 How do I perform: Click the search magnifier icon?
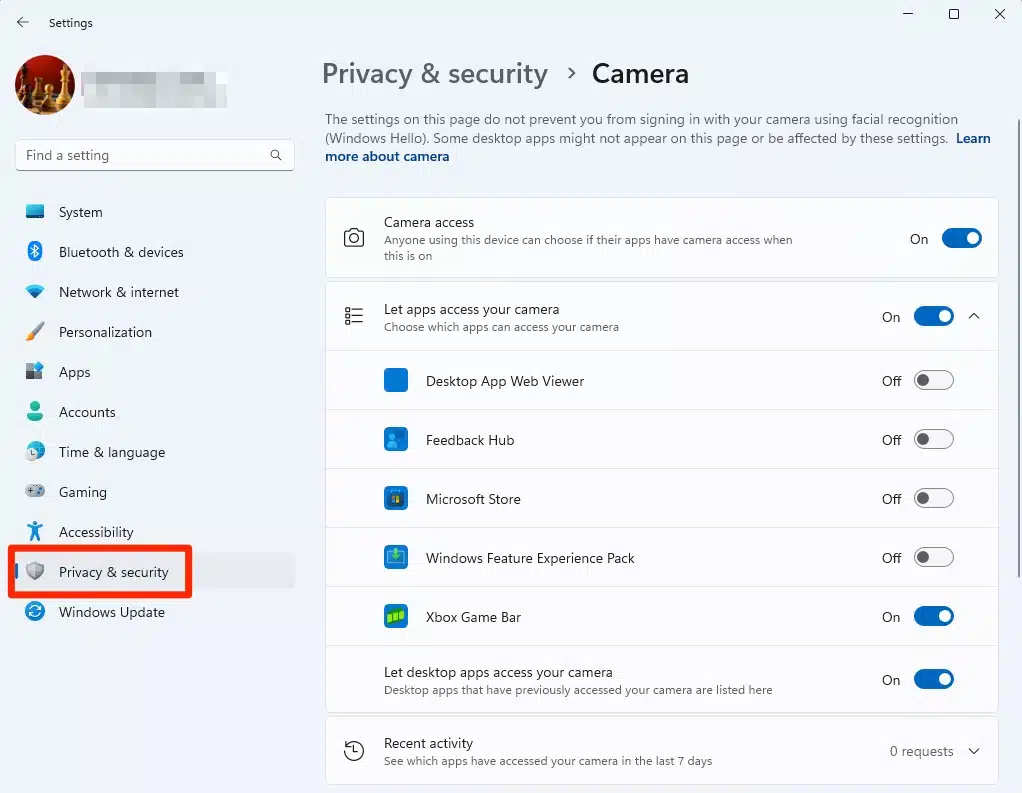click(276, 156)
